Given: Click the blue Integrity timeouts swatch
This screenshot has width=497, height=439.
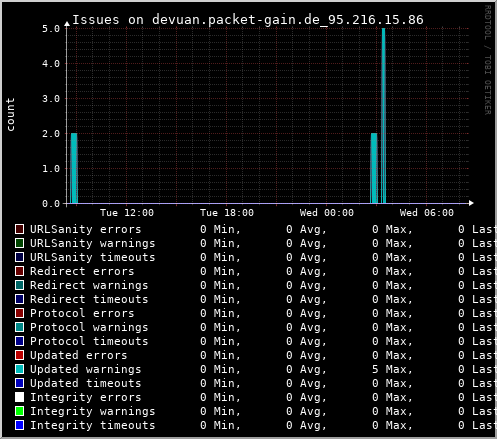Looking at the screenshot, I should coord(20,425).
